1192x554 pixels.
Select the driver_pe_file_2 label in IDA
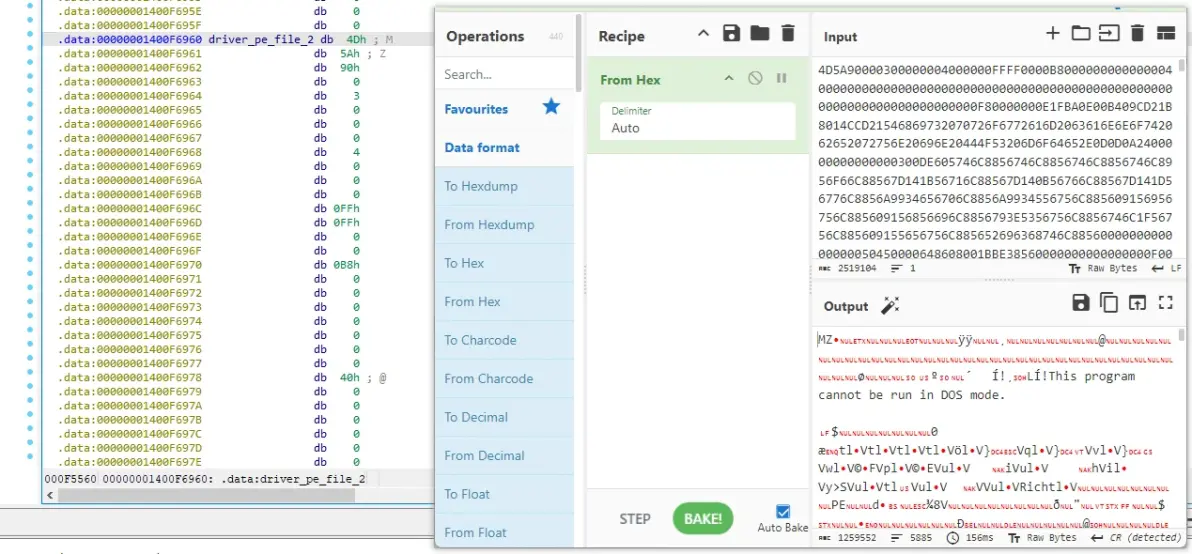coord(262,40)
